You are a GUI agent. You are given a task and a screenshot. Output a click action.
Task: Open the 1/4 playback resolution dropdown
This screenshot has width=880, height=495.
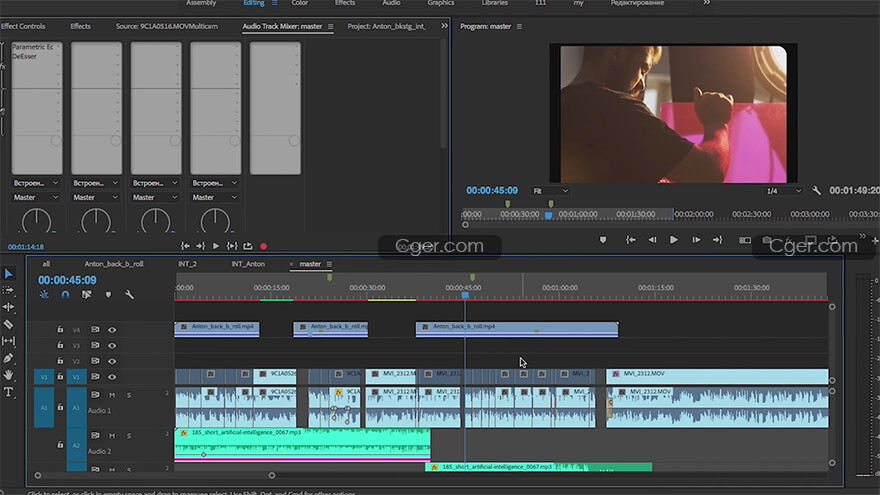783,191
